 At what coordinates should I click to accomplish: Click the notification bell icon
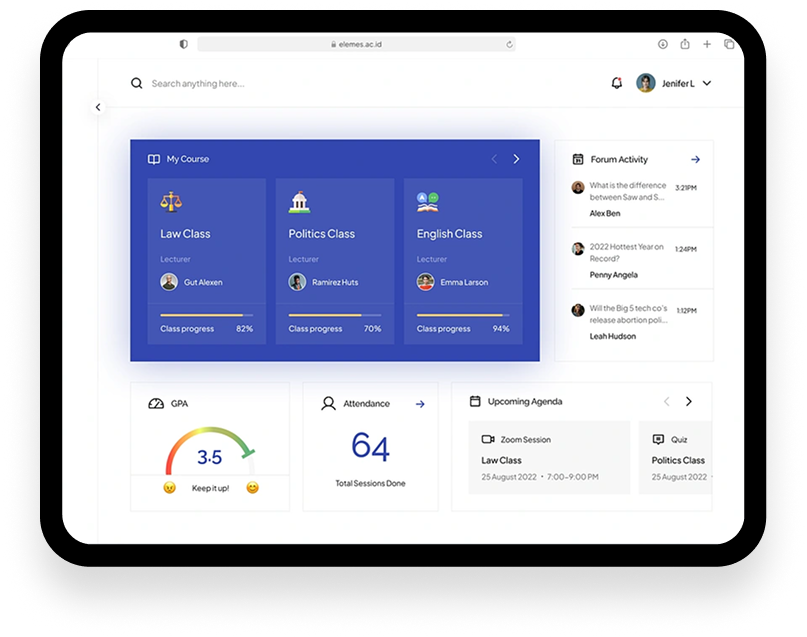pos(616,83)
